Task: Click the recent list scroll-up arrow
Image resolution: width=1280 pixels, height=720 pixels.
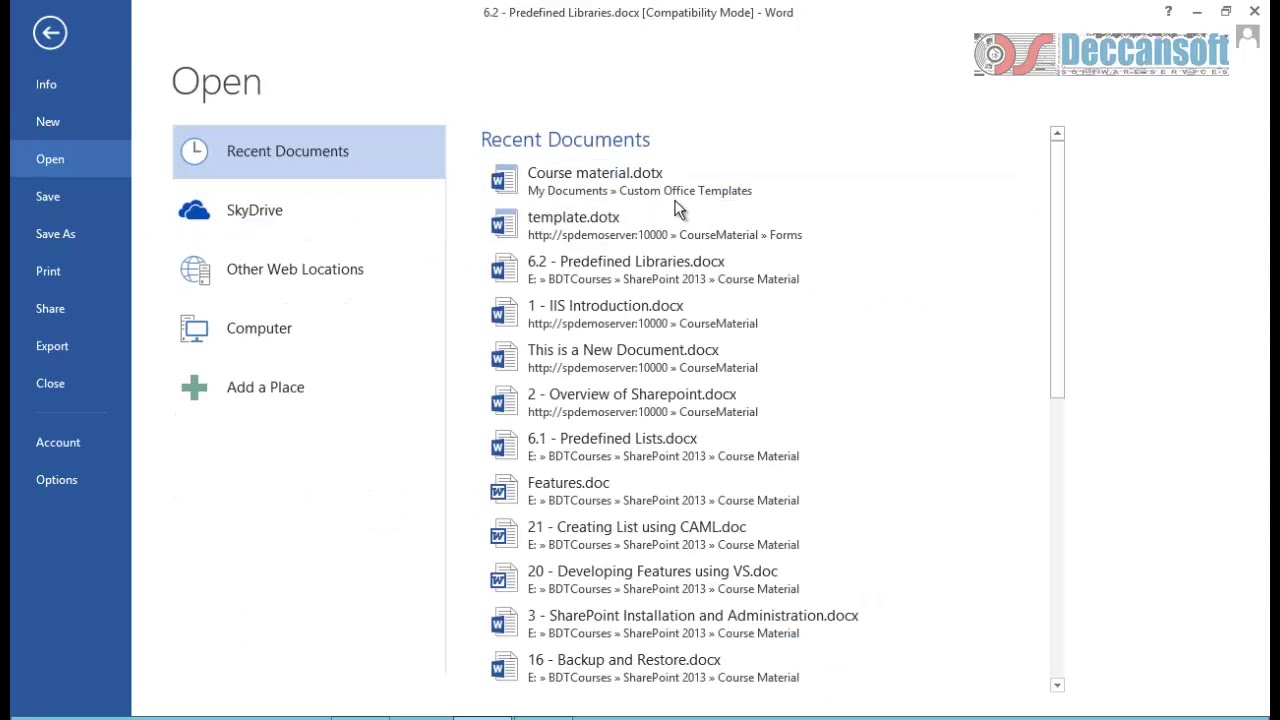Action: 1058,134
